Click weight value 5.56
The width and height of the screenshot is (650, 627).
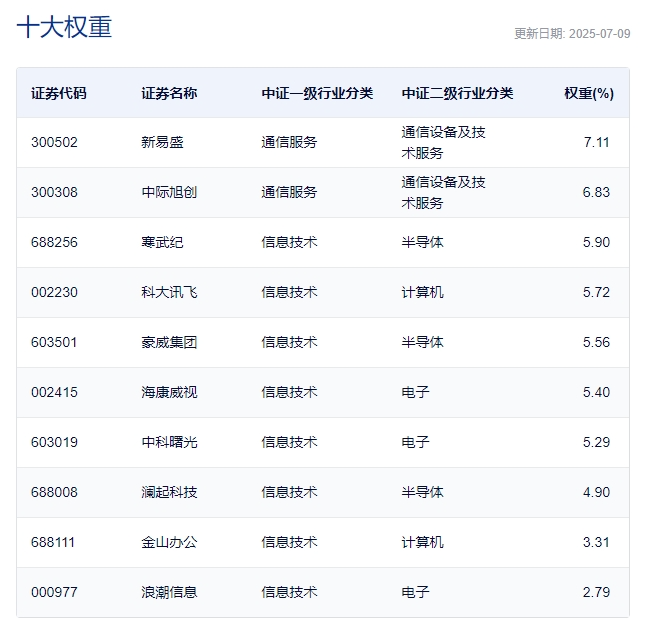[596, 342]
